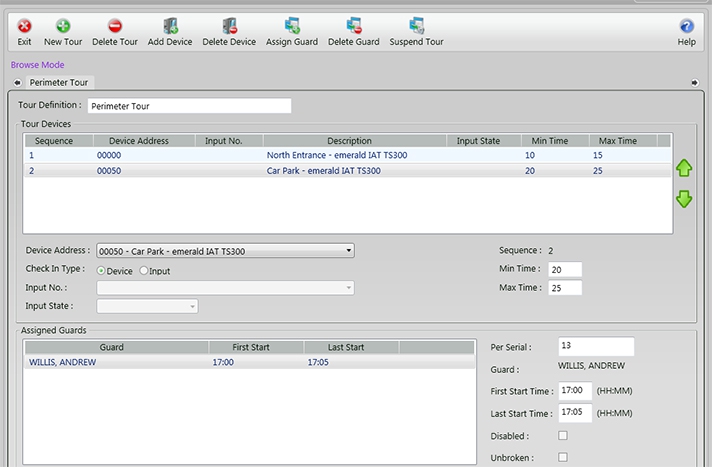
Task: Select table row Car Park - emerald IAT TS300
Action: click(348, 171)
